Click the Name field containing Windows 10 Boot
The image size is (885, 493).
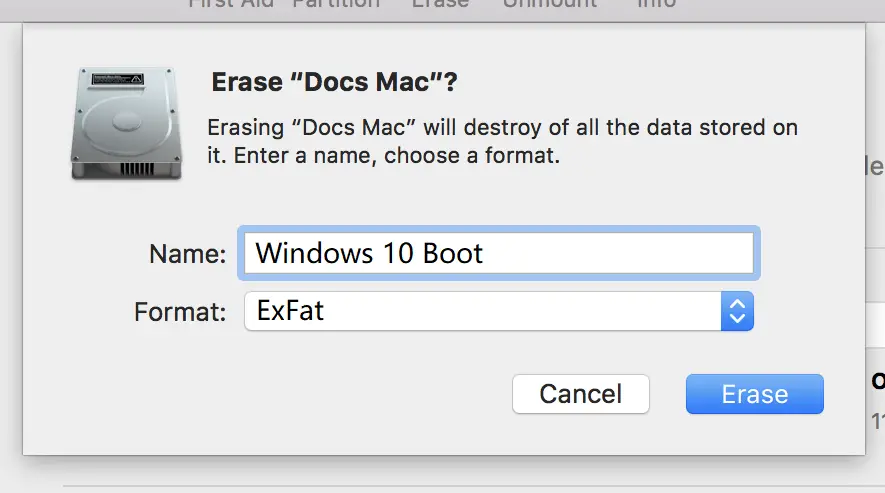(x=499, y=253)
